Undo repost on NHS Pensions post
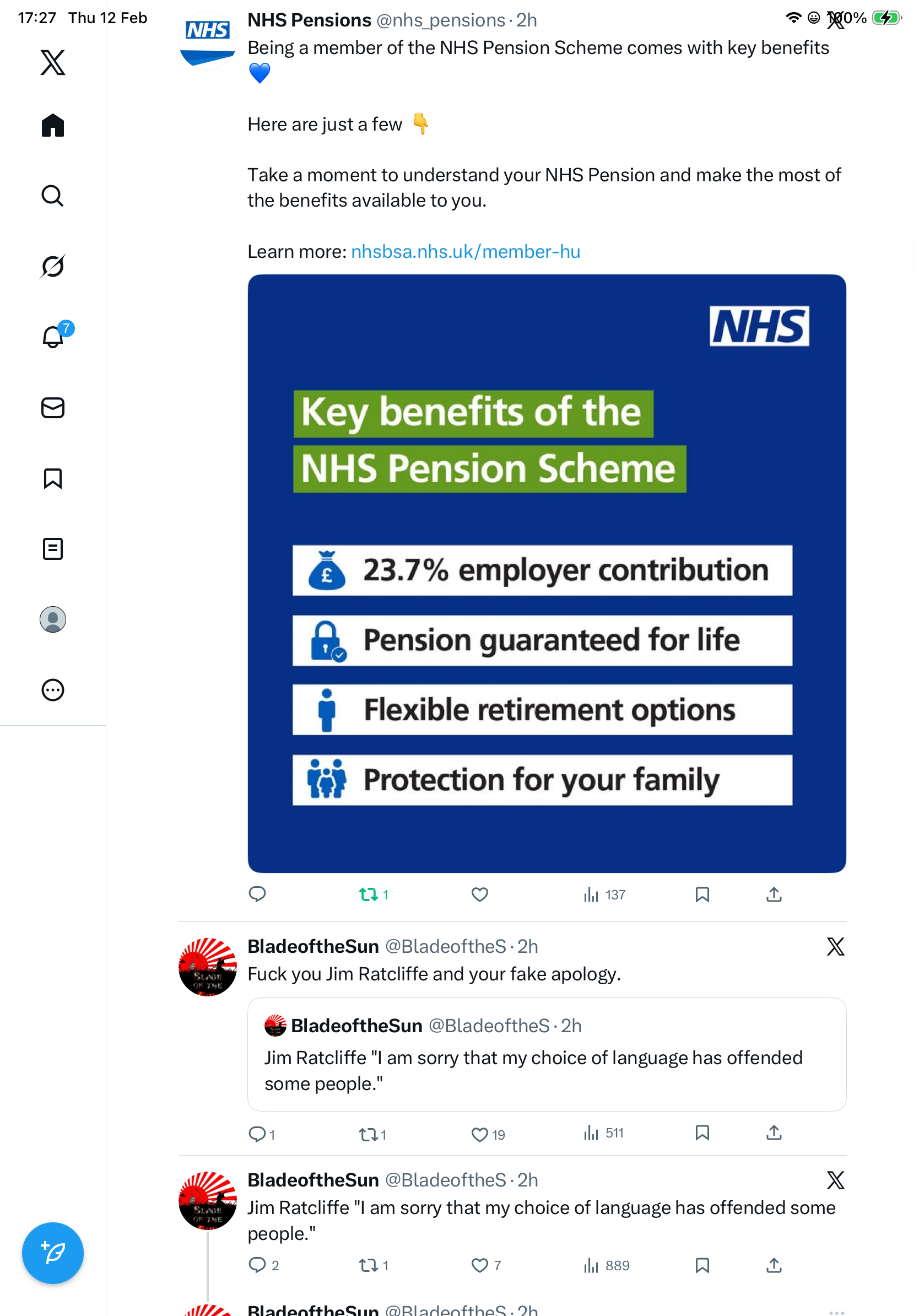 (374, 894)
